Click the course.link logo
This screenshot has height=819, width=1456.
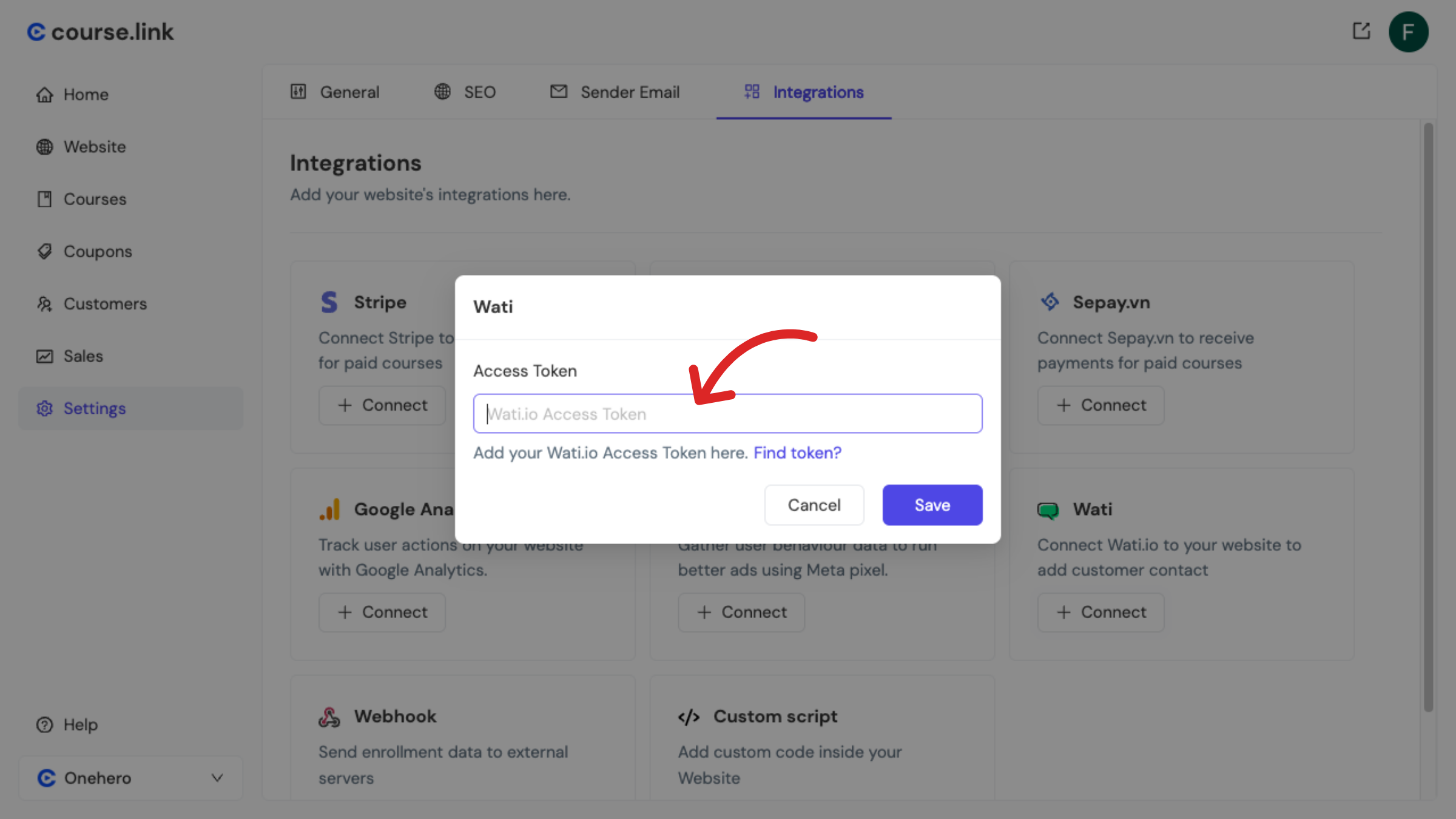point(101,32)
